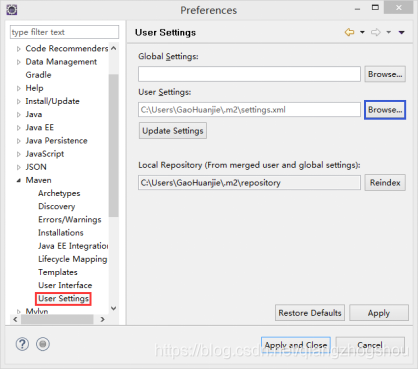Open Lifecycle Mapping under Maven
This screenshot has width=418, height=369.
pyautogui.click(x=73, y=259)
